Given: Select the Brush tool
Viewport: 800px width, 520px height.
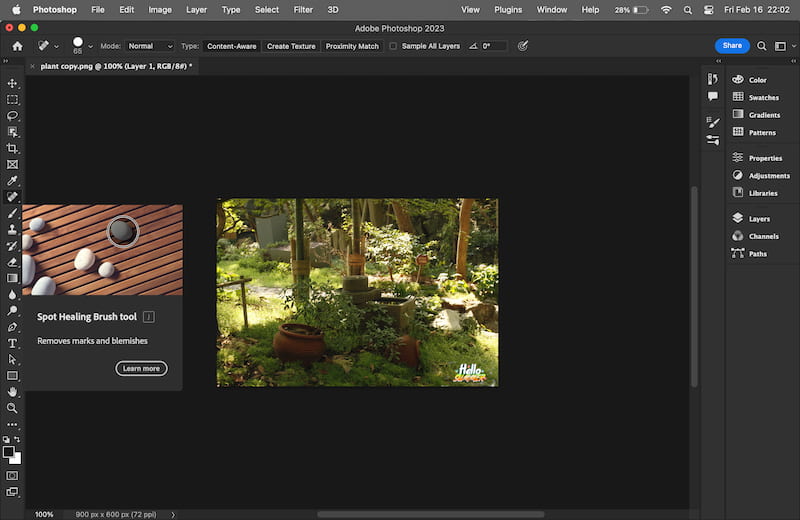Looking at the screenshot, I should point(12,213).
